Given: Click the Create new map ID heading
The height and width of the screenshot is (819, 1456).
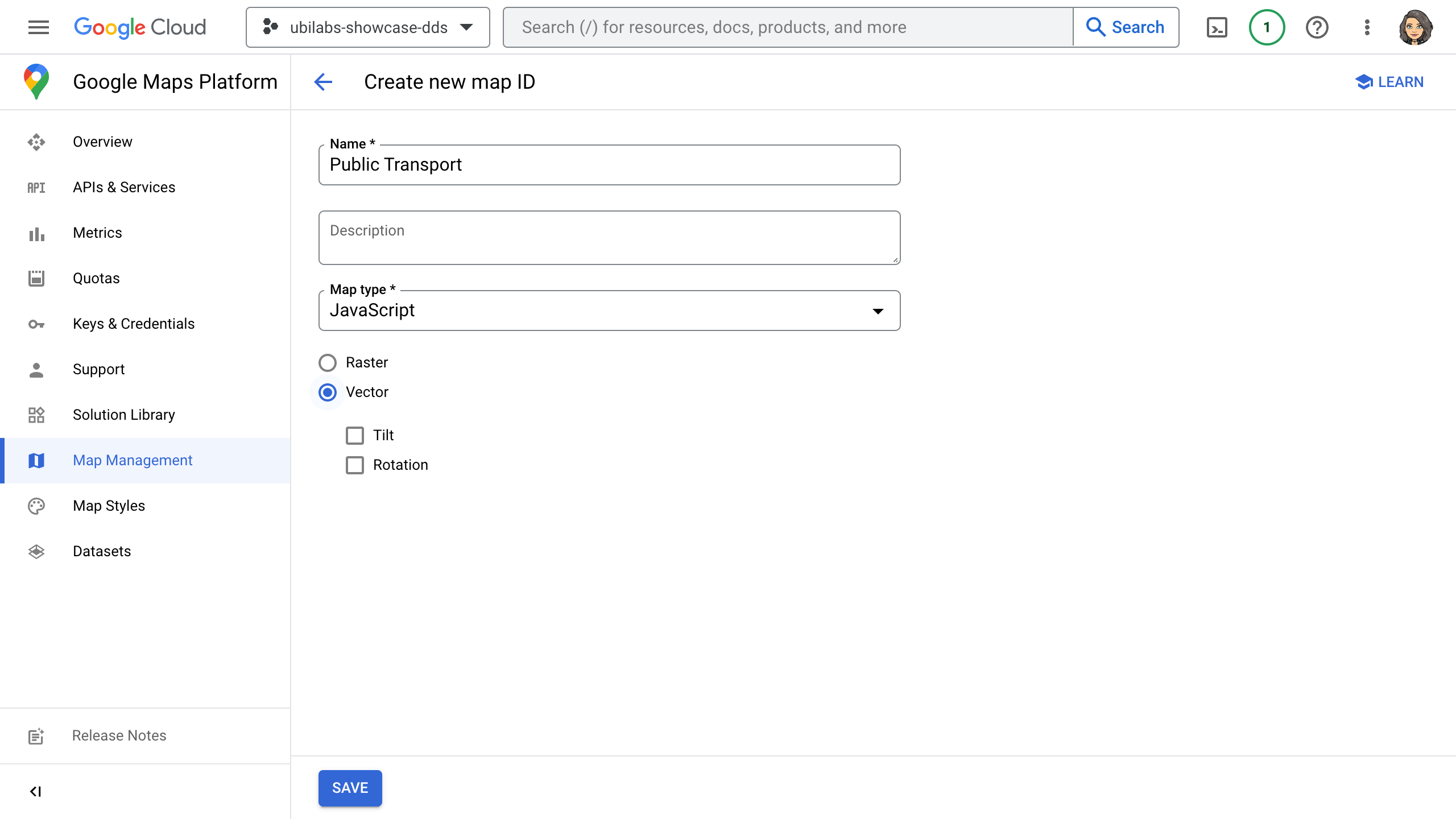Looking at the screenshot, I should (449, 82).
